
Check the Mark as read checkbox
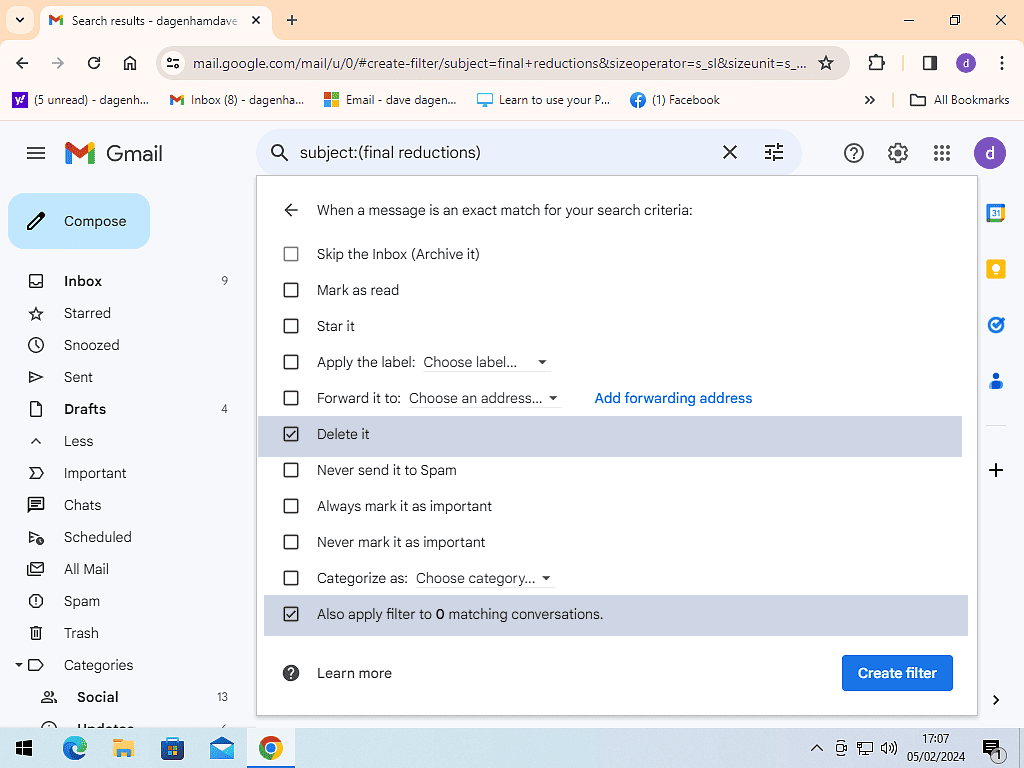291,290
